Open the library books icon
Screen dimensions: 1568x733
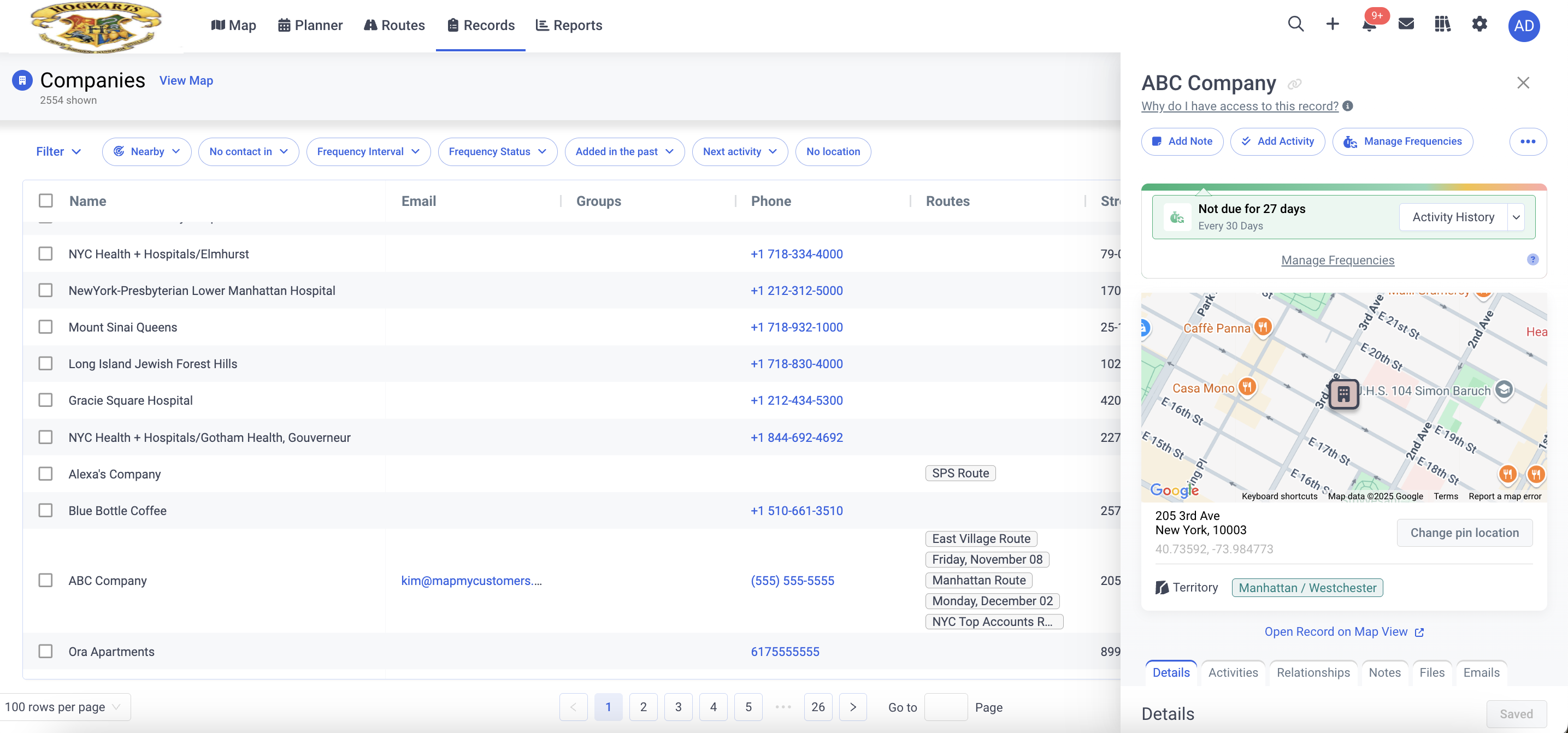click(x=1442, y=25)
